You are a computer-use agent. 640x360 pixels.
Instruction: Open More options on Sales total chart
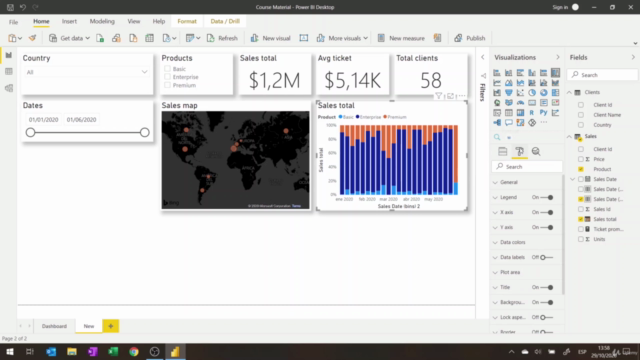click(462, 96)
